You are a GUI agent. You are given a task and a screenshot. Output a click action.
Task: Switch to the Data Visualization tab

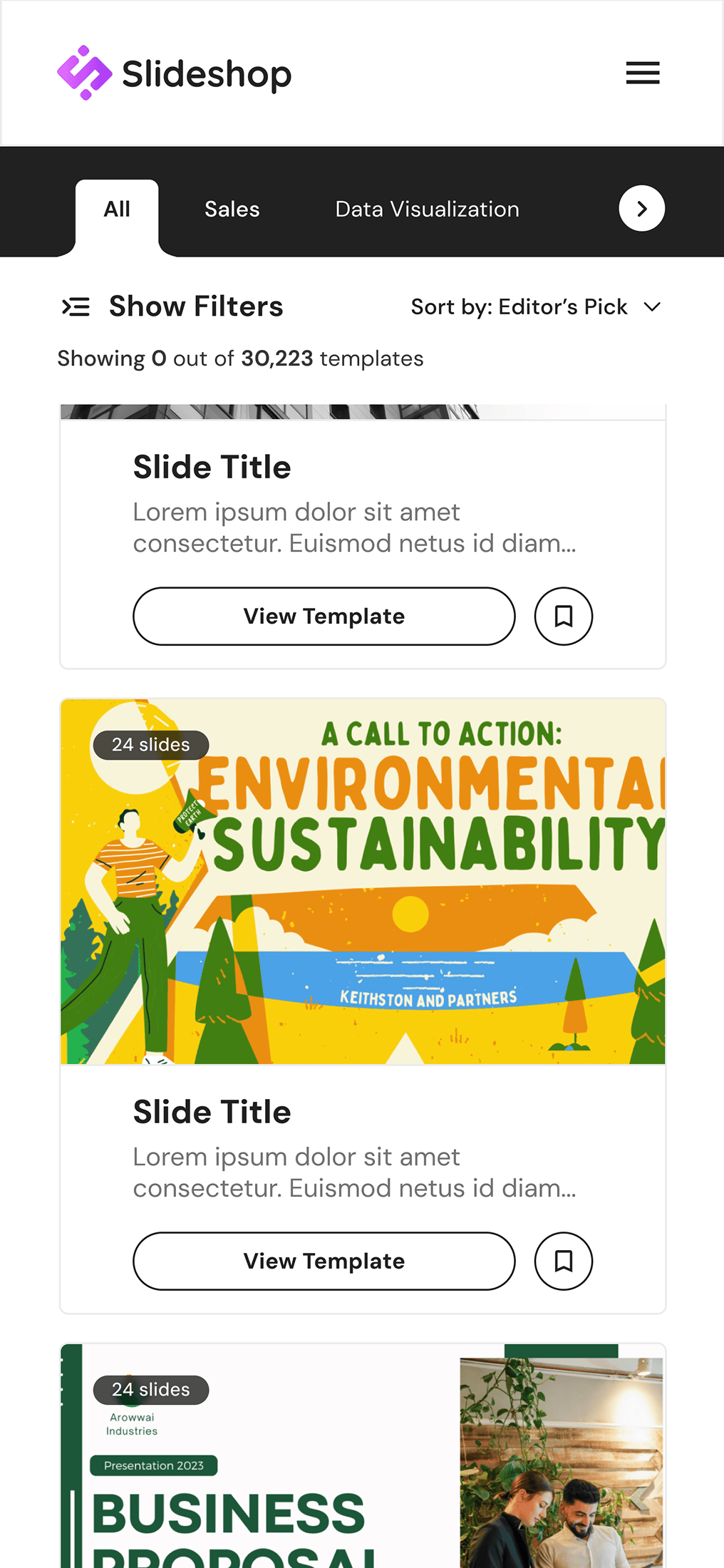pos(427,210)
